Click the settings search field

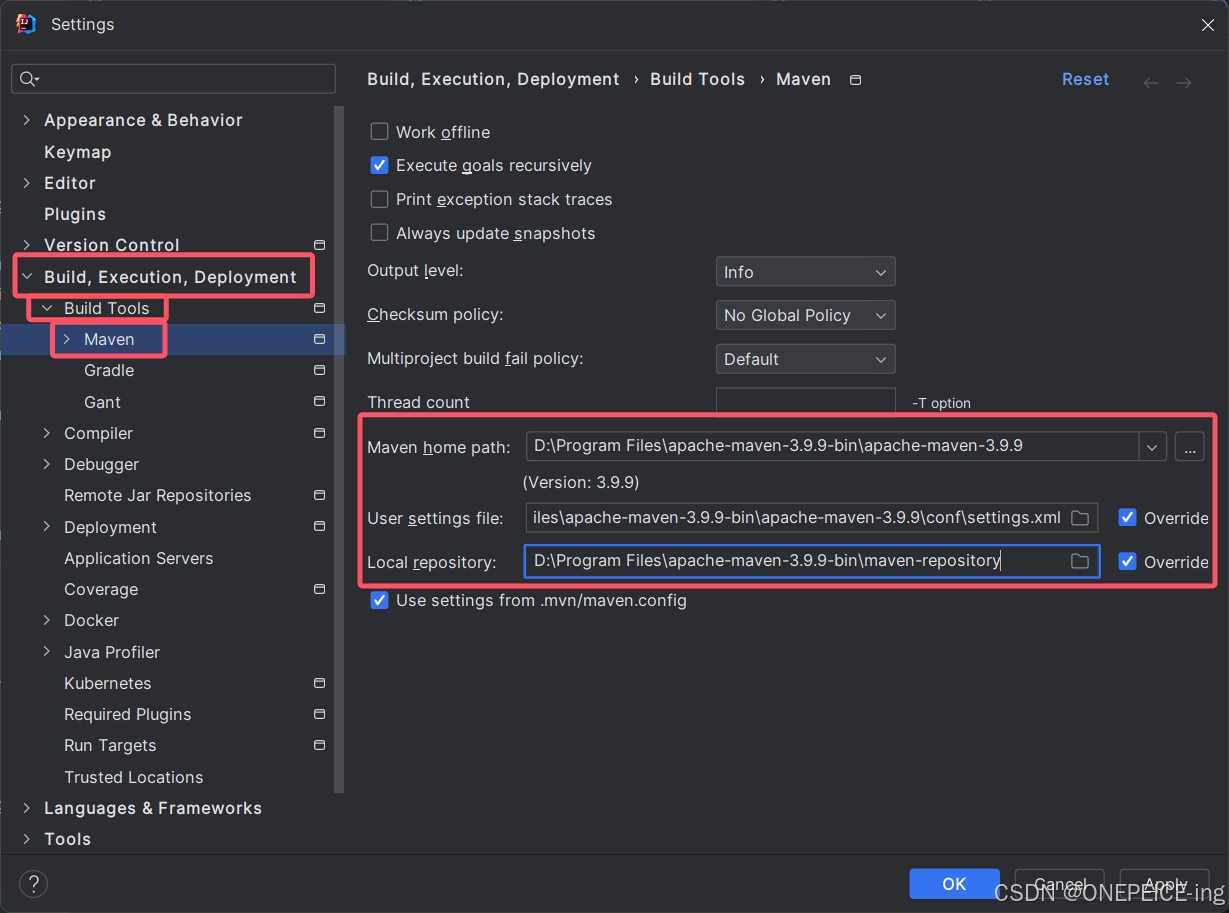click(173, 79)
